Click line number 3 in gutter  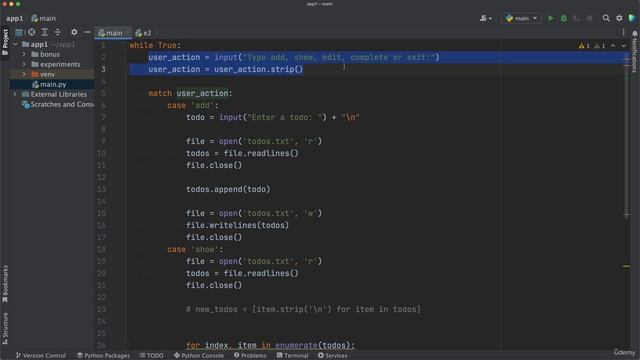point(103,69)
